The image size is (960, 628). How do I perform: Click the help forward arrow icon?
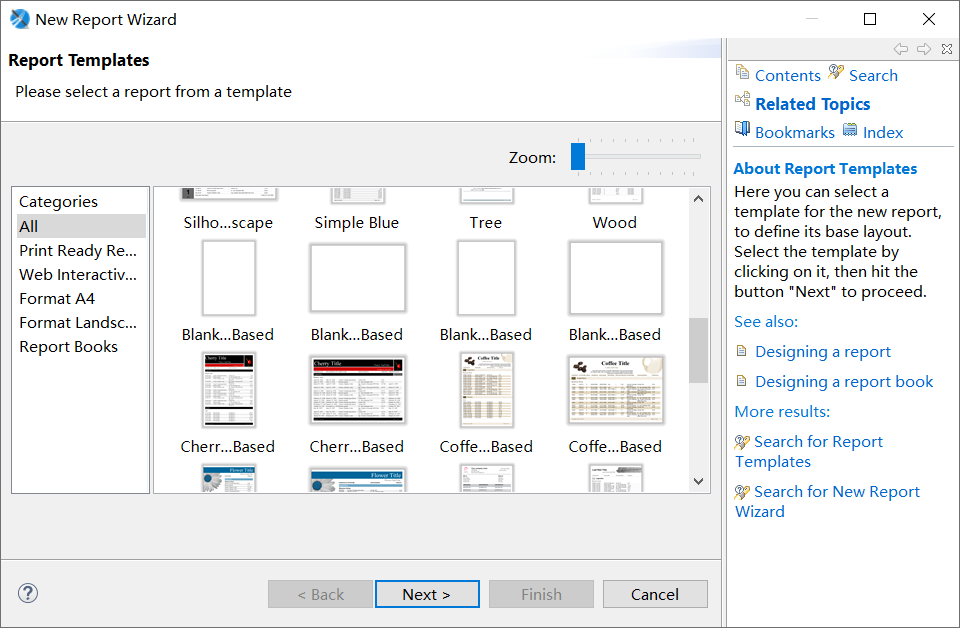[x=923, y=49]
